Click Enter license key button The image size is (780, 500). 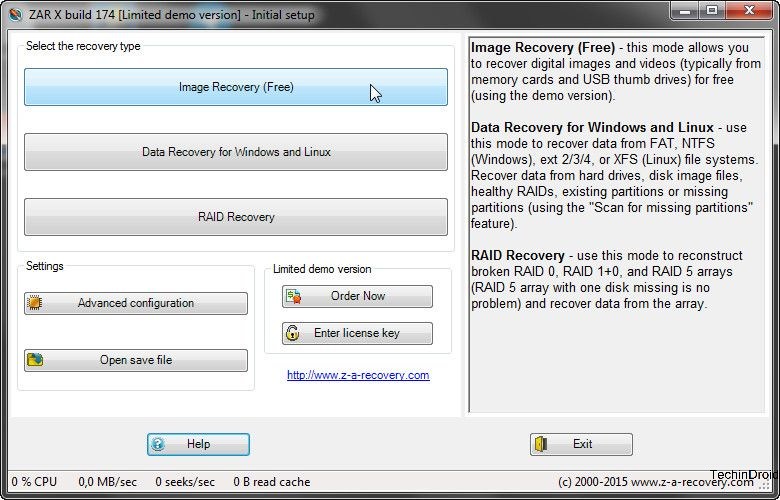[357, 333]
